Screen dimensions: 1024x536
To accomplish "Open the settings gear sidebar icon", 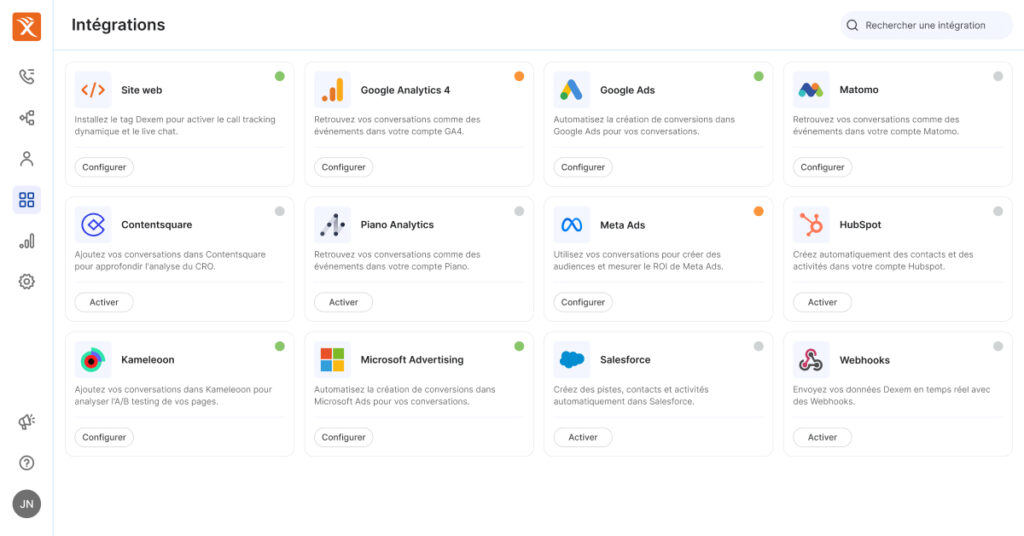I will pyautogui.click(x=27, y=281).
